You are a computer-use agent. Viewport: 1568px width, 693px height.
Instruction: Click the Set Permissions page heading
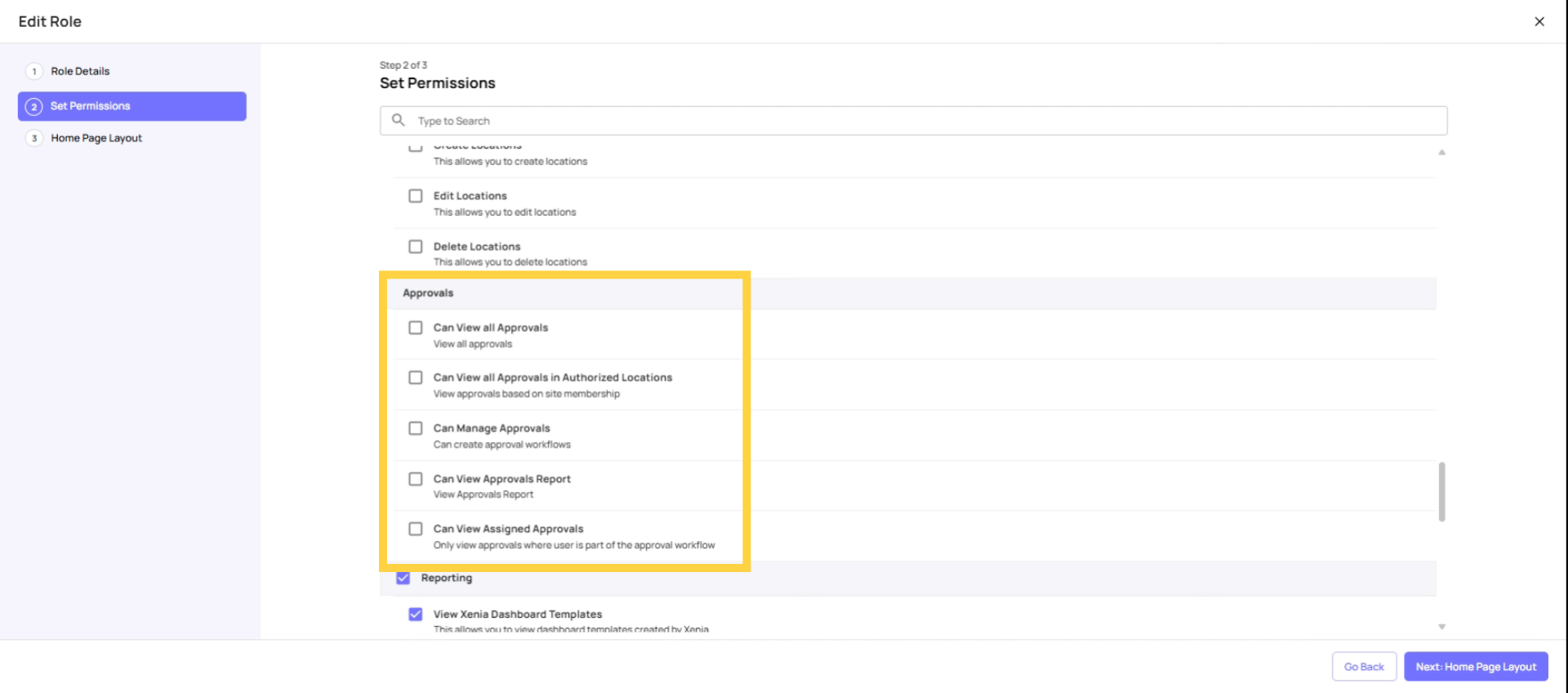[438, 83]
